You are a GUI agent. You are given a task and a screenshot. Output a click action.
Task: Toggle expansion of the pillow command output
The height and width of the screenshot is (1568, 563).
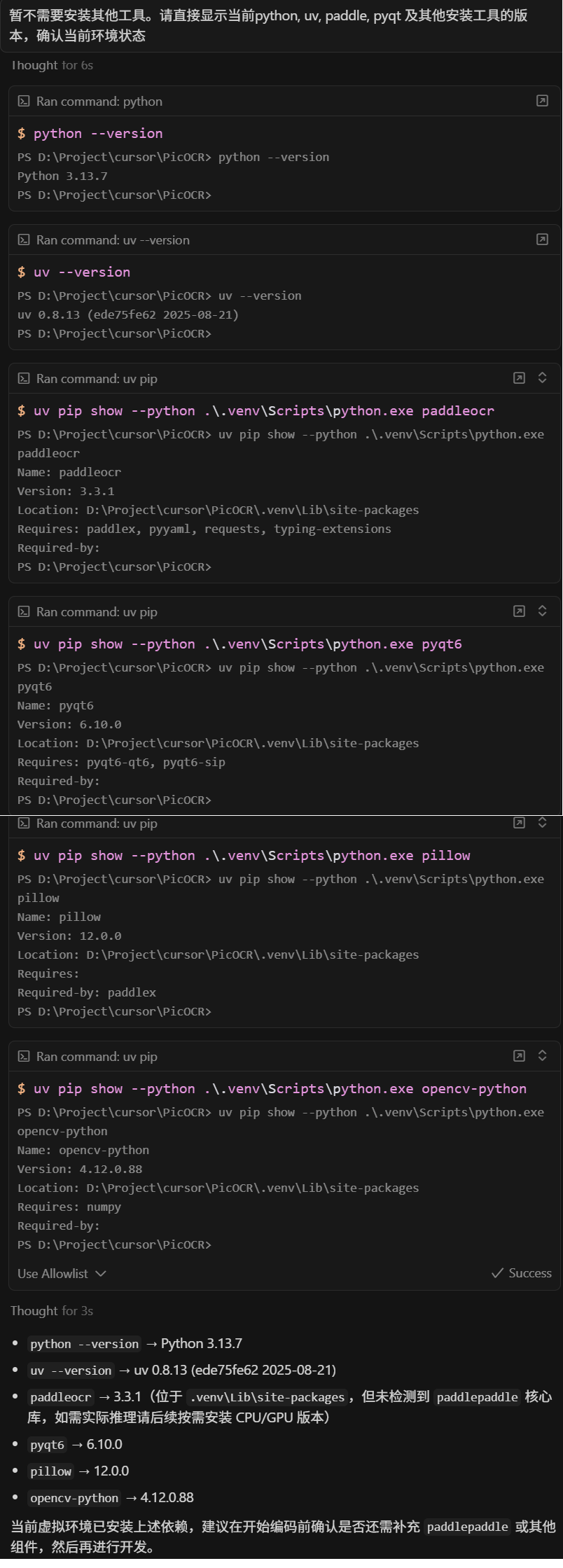[x=542, y=823]
